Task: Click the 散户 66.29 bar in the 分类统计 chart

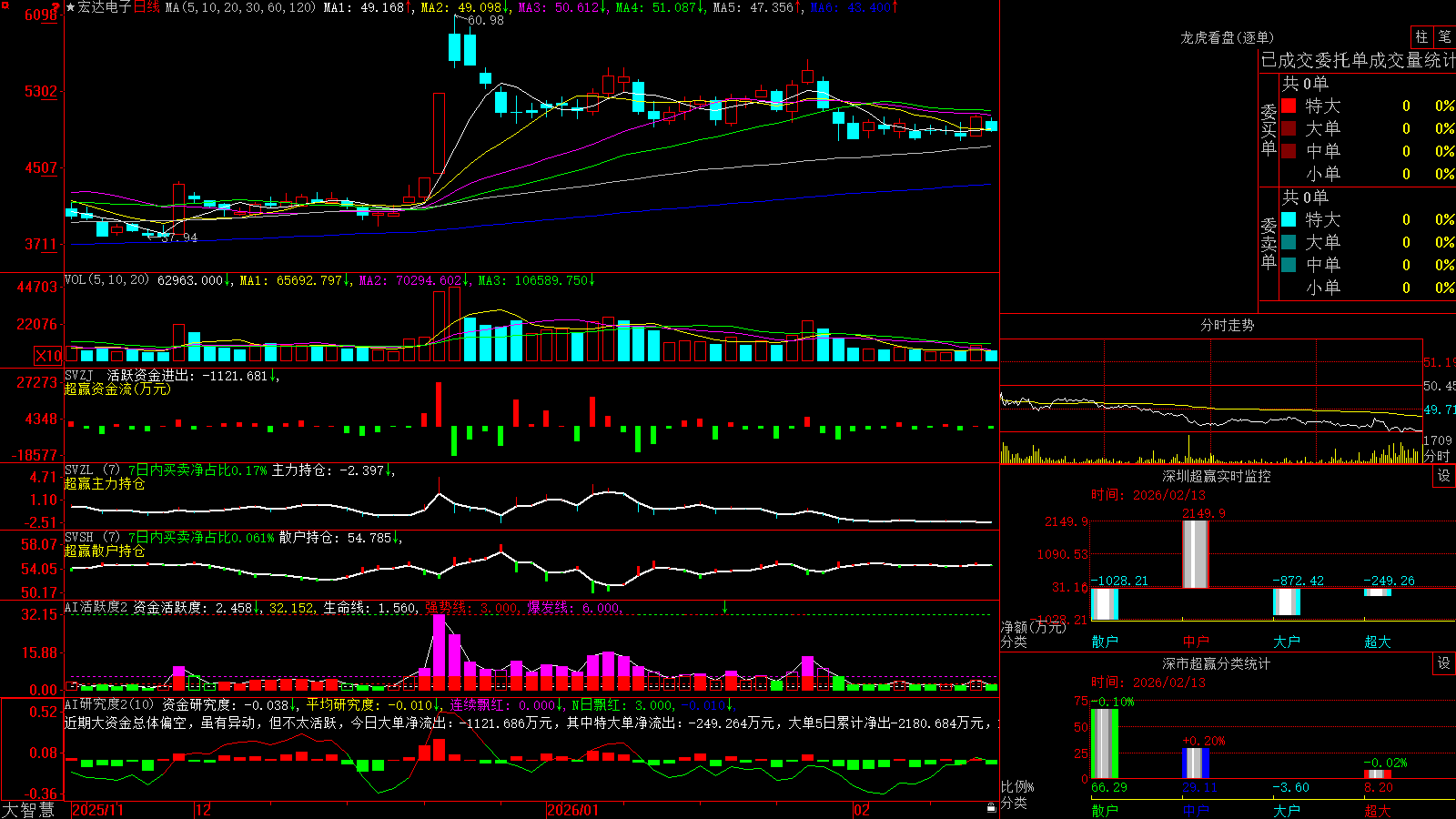Action: (1105, 743)
